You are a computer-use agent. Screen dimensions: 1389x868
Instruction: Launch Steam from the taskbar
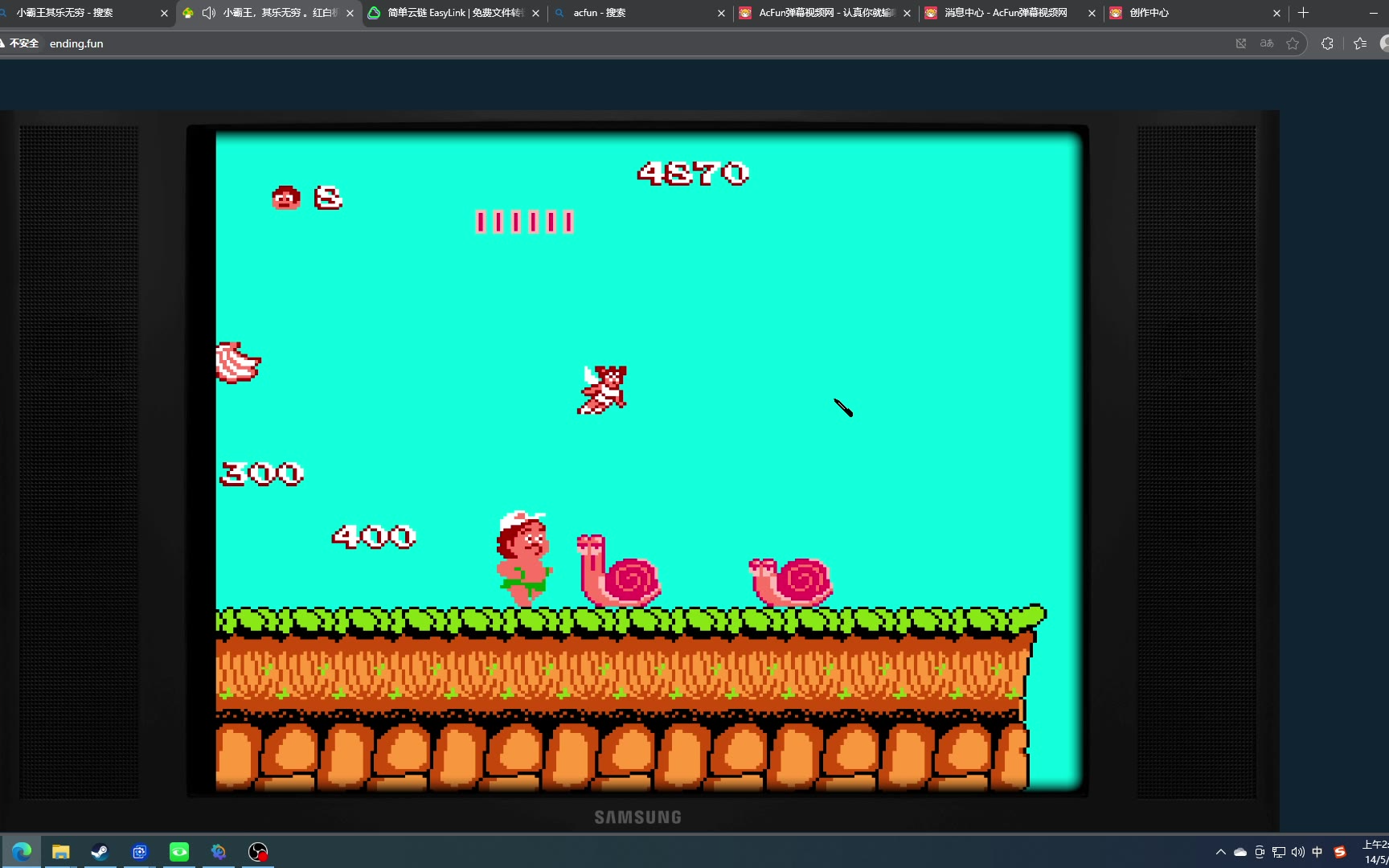tap(100, 851)
